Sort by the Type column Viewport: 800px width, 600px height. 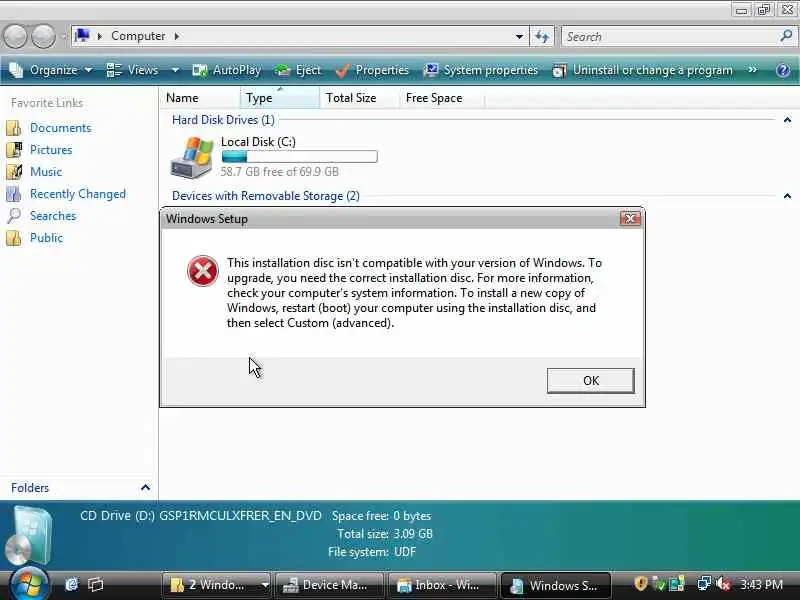[x=279, y=97]
